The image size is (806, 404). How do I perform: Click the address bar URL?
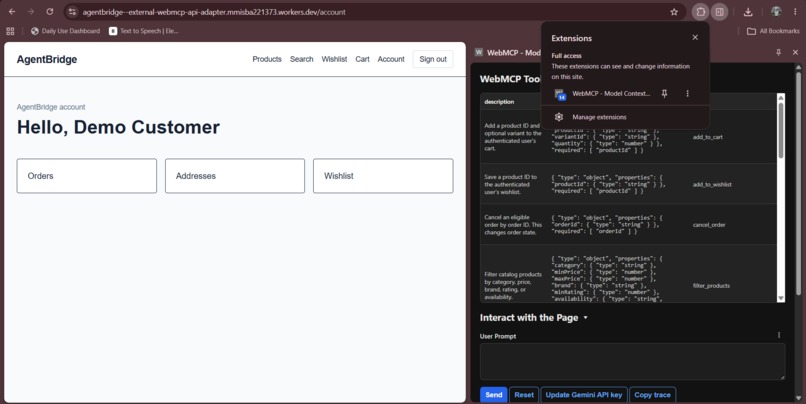click(x=214, y=12)
